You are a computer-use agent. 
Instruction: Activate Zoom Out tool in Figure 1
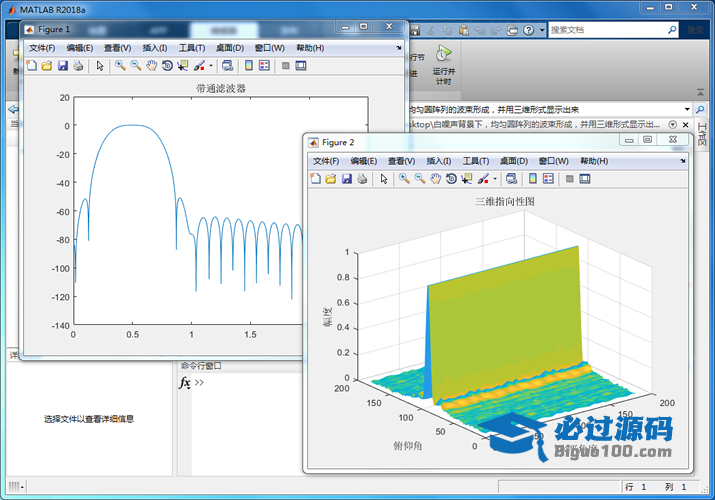pos(136,66)
